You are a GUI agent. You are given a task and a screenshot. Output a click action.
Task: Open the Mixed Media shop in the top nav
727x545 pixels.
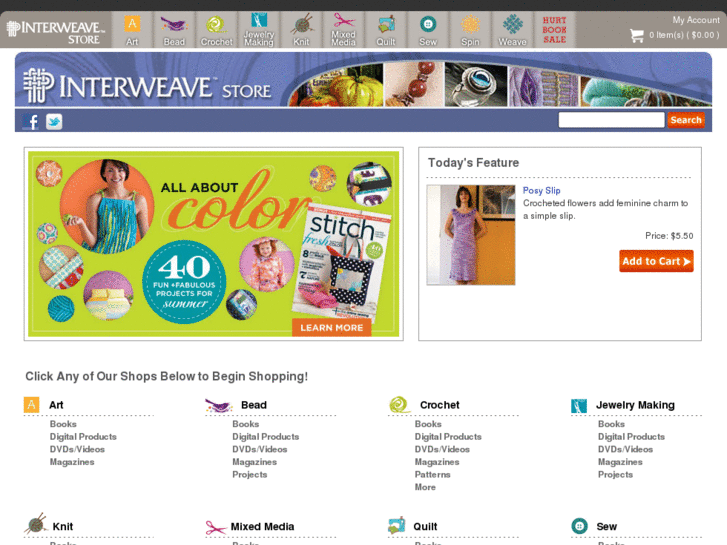343,30
